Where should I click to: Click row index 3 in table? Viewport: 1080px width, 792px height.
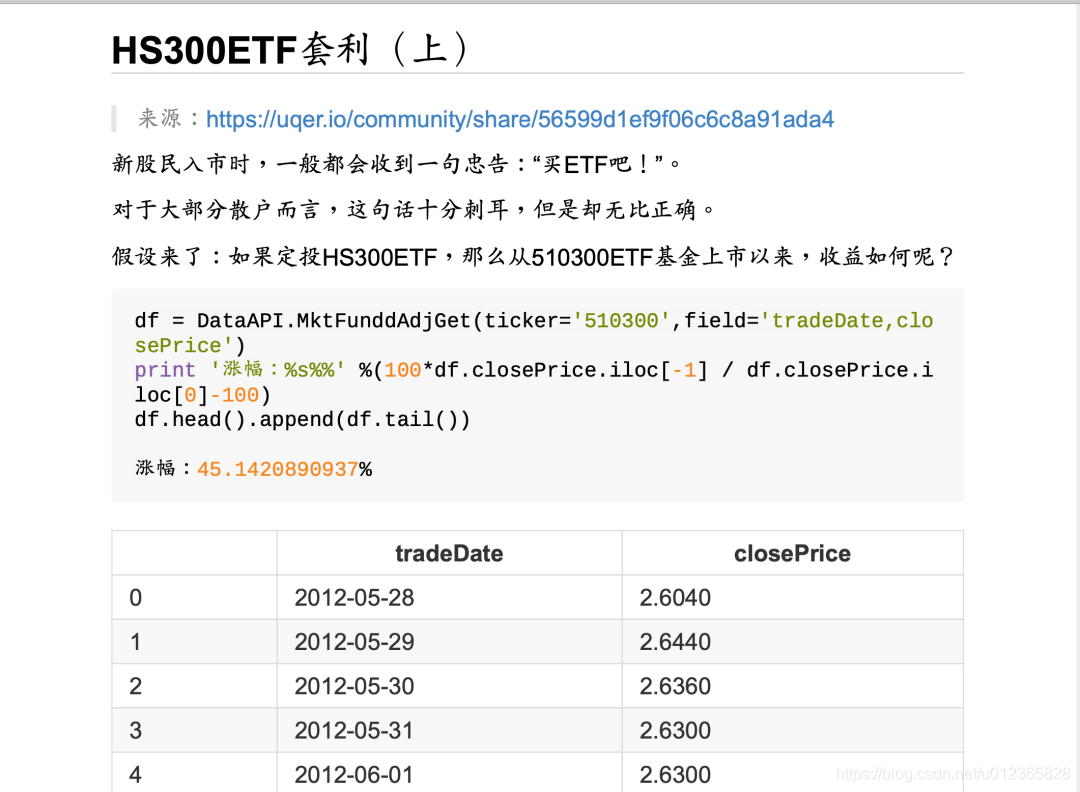pos(136,730)
